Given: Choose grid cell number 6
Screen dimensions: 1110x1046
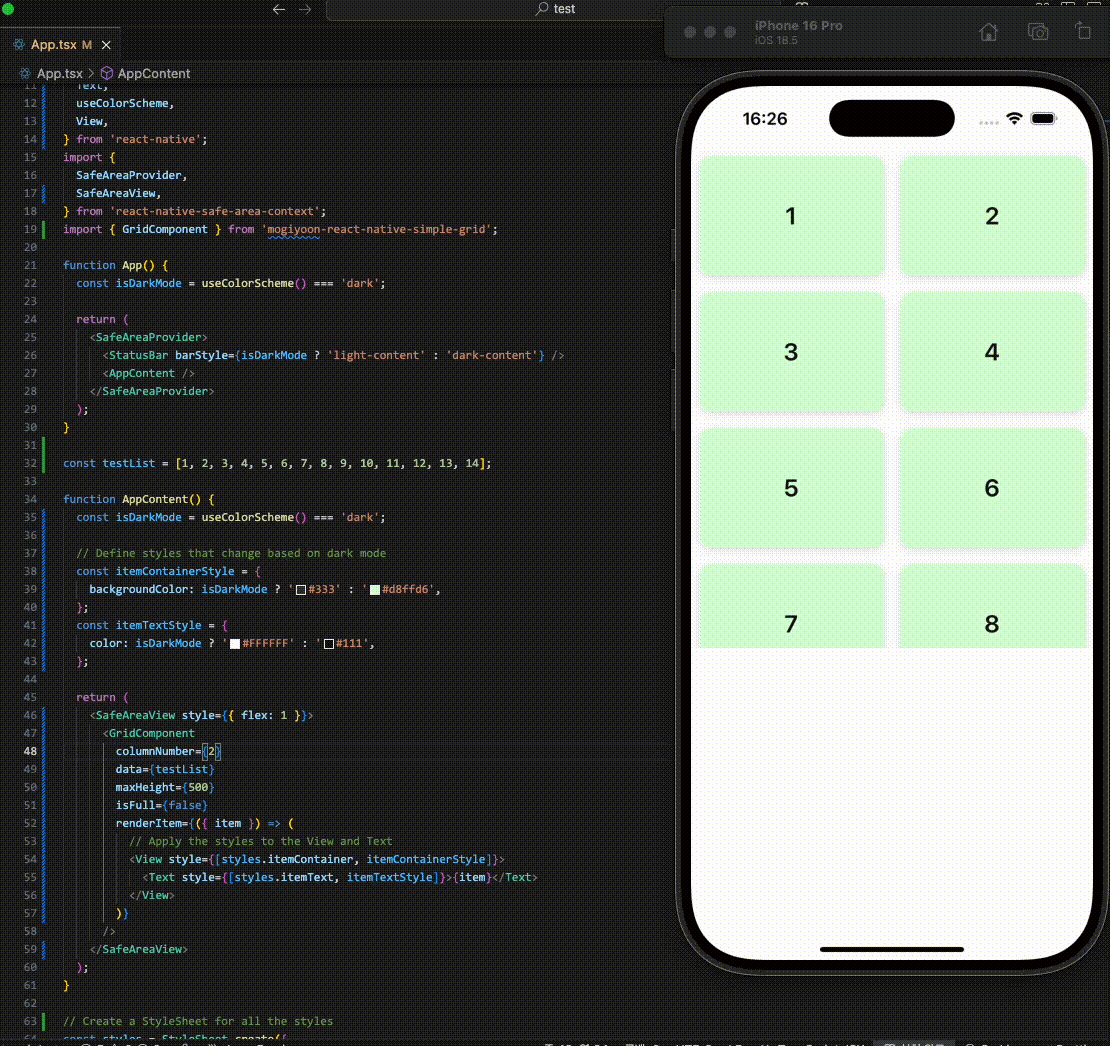Looking at the screenshot, I should (992, 488).
